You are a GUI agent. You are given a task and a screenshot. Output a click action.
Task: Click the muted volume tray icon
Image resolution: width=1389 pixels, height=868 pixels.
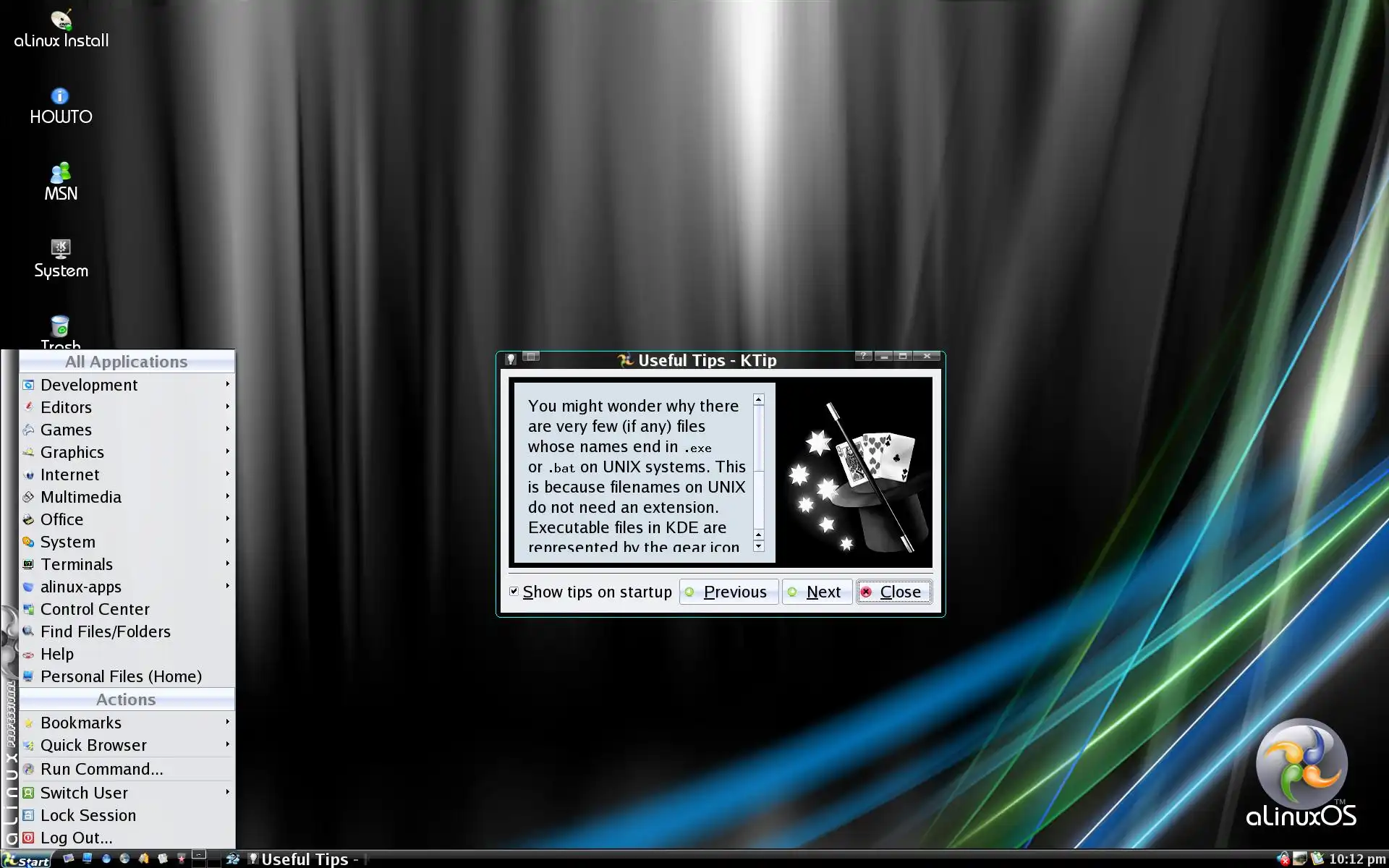click(1283, 859)
